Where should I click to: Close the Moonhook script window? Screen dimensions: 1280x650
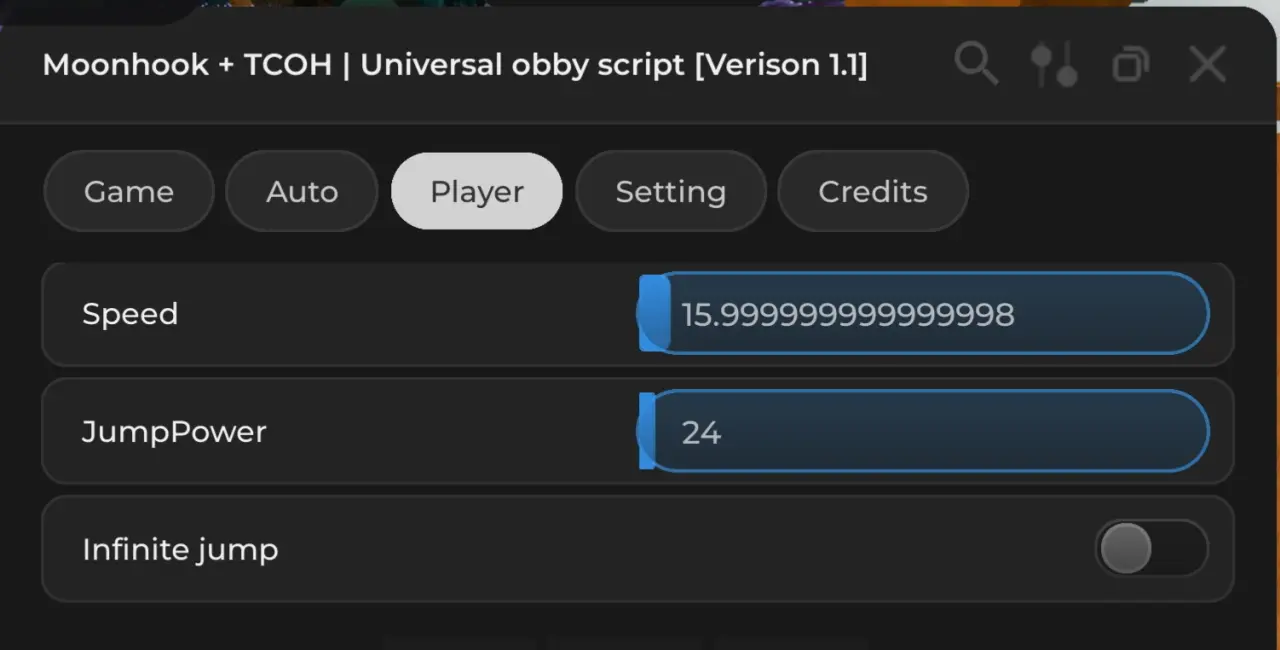pos(1207,65)
